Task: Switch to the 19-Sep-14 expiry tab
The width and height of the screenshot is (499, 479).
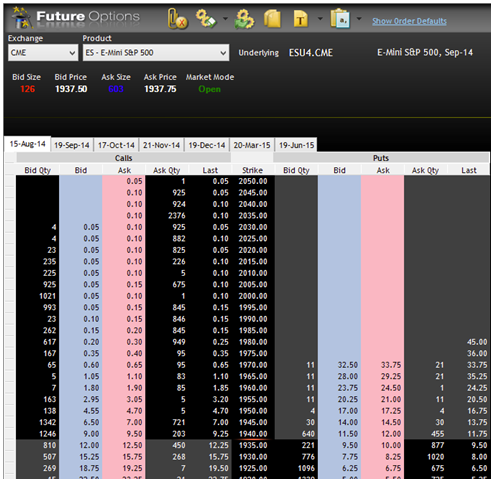Action: point(72,145)
